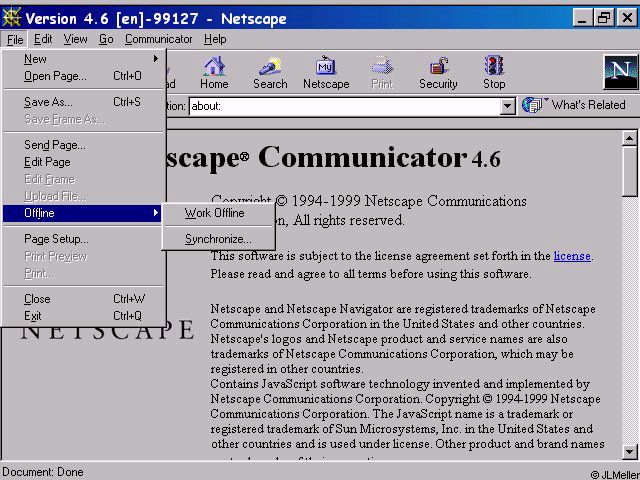Screen dimensions: 640x480
Task: Choose Close from the File menu
Action: [84, 299]
